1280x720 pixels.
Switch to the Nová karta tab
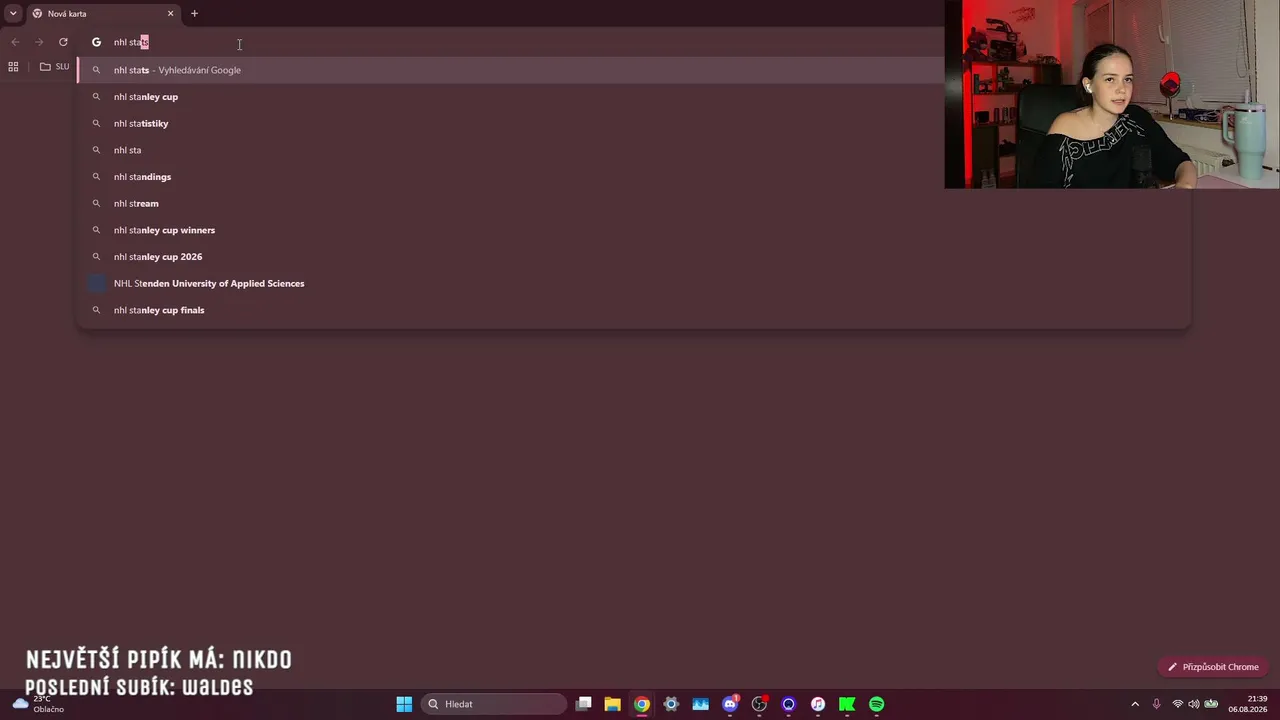coord(103,14)
